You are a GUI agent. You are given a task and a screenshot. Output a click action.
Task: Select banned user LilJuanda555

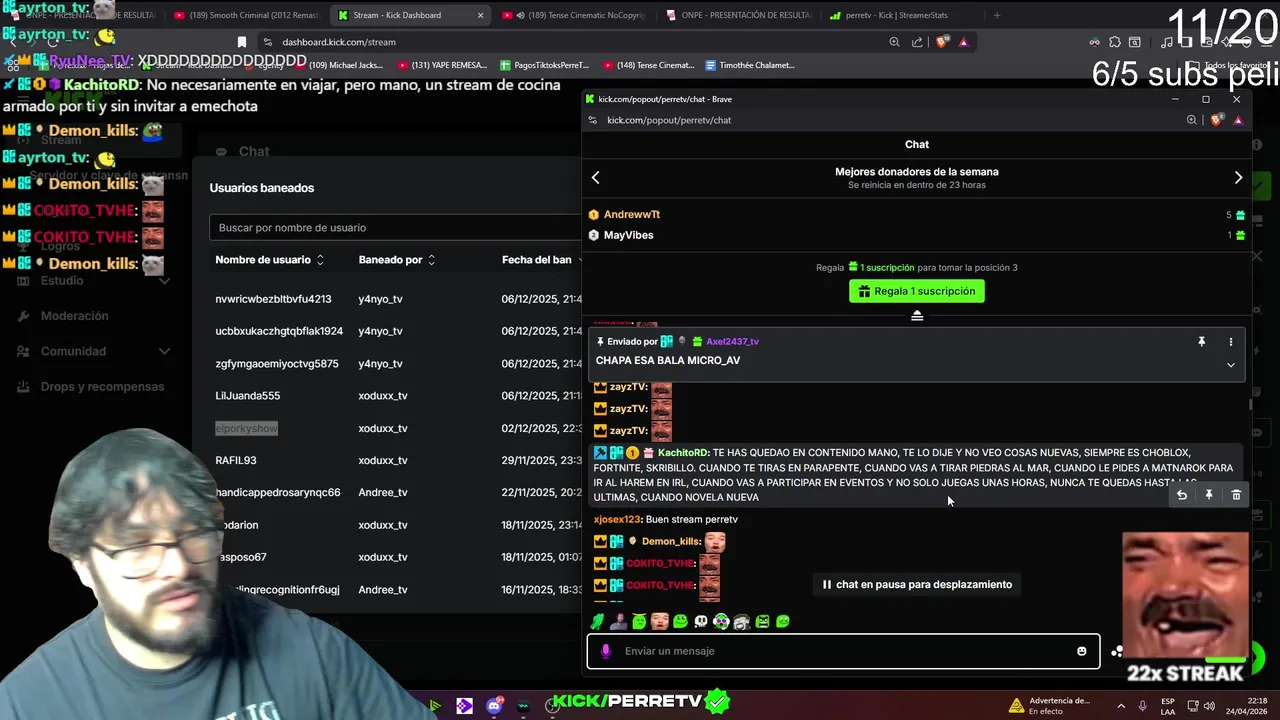tap(247, 396)
